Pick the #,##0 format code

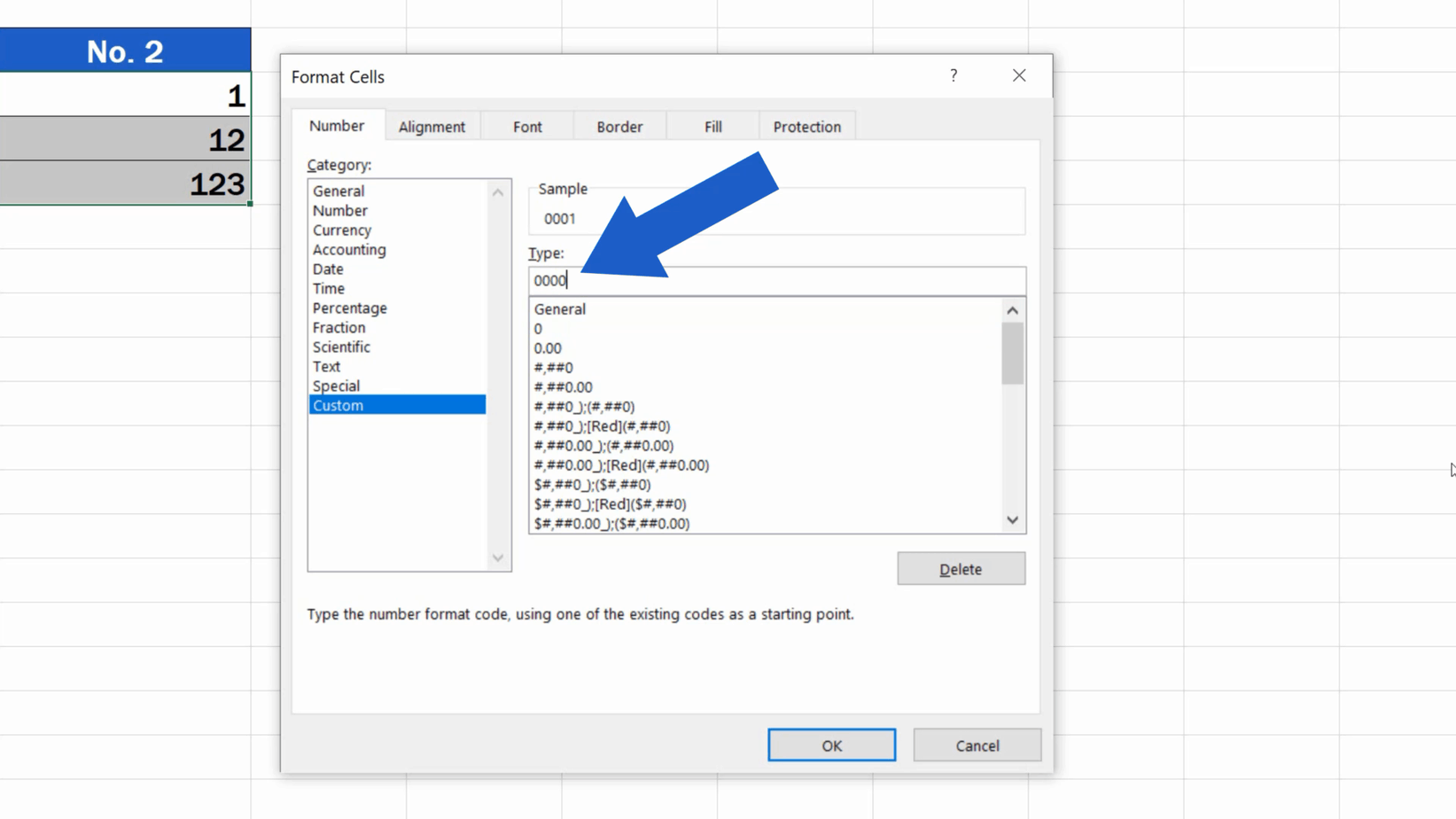[766, 368]
